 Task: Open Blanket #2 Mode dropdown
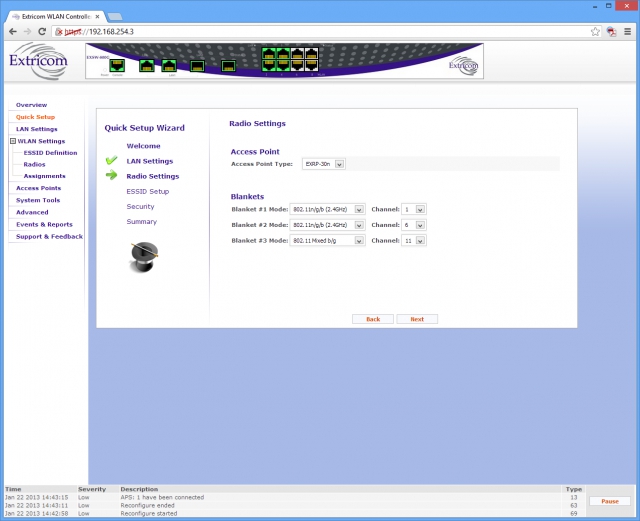point(327,225)
